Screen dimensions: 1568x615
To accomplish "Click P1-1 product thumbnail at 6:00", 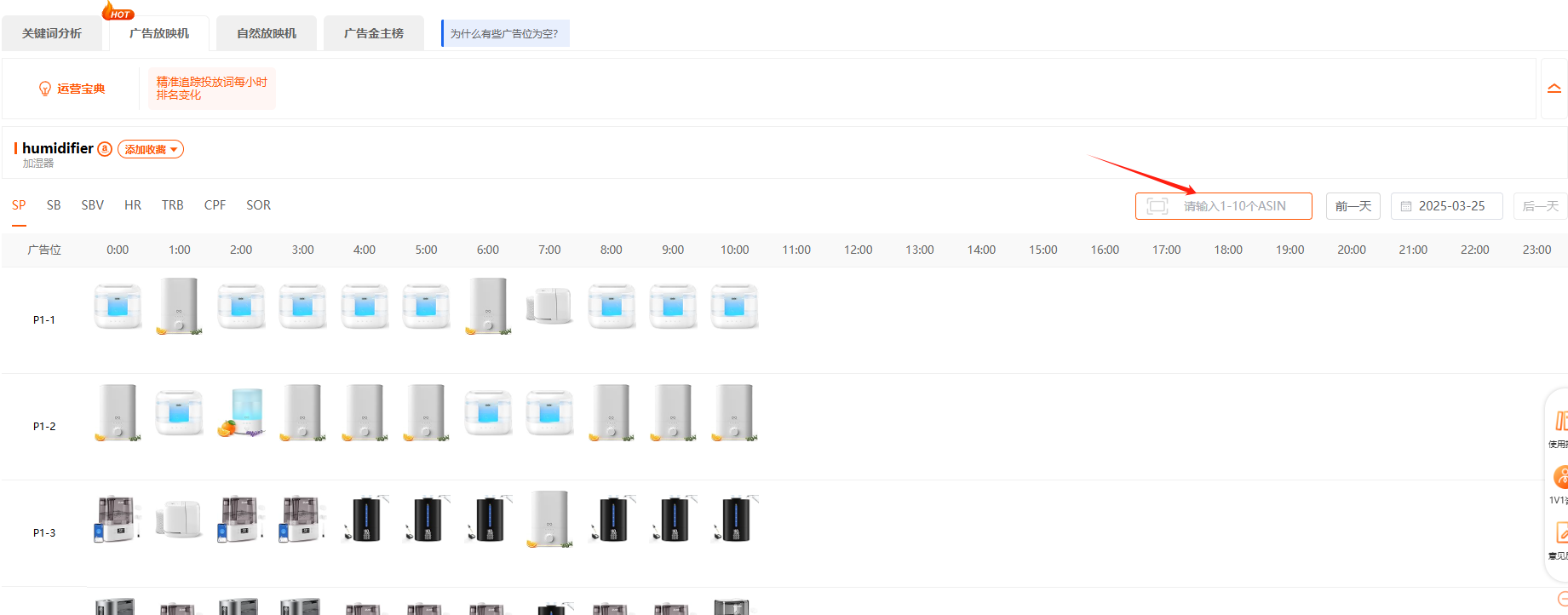I will 488,306.
